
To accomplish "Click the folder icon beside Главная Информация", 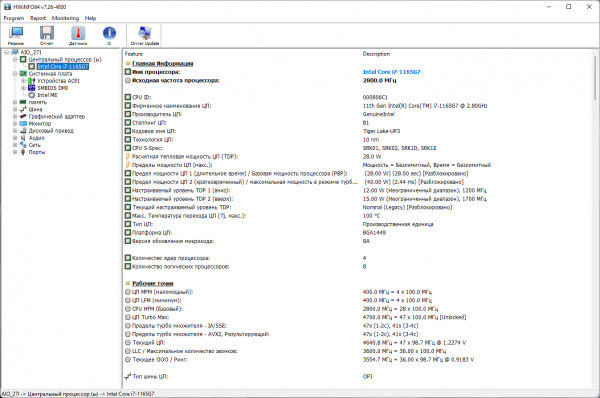I will point(128,64).
